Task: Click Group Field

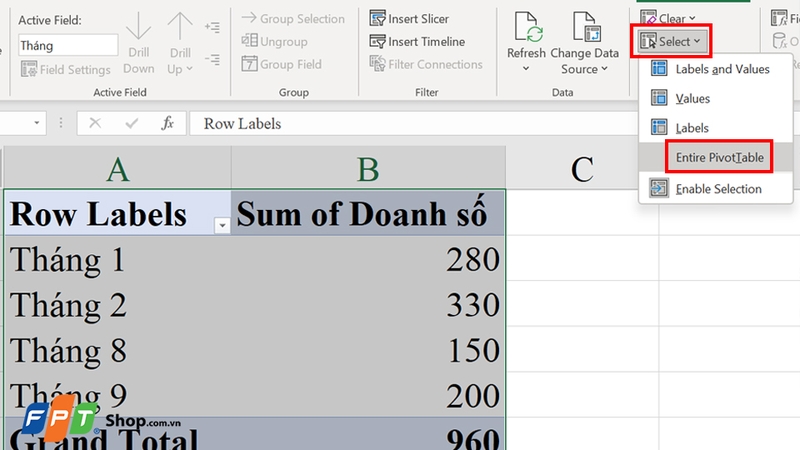Action: (x=282, y=64)
